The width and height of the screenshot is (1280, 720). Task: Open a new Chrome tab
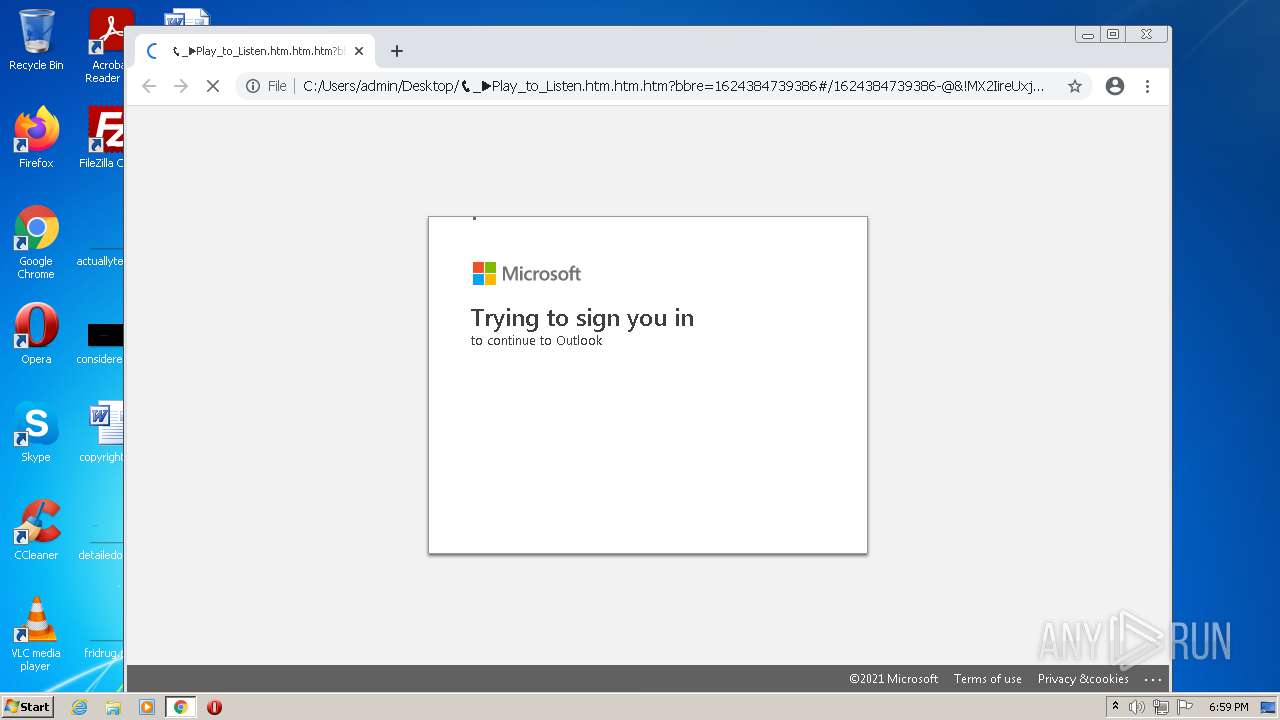[397, 51]
